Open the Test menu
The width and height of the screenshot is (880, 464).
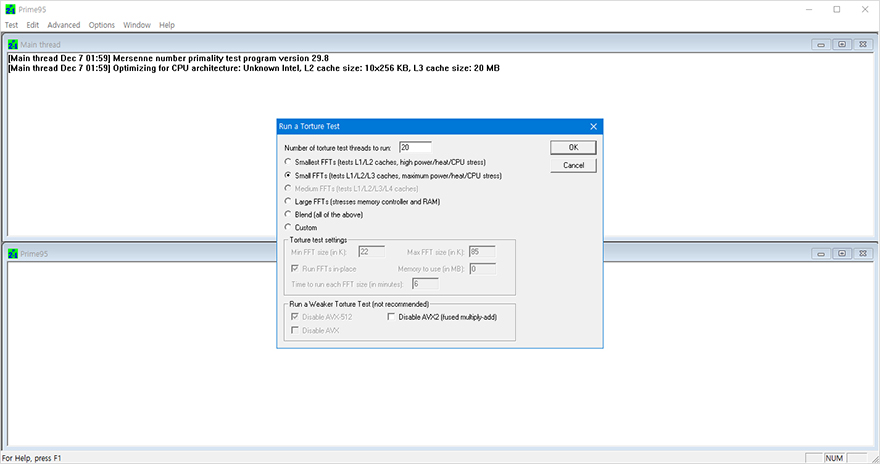11,25
